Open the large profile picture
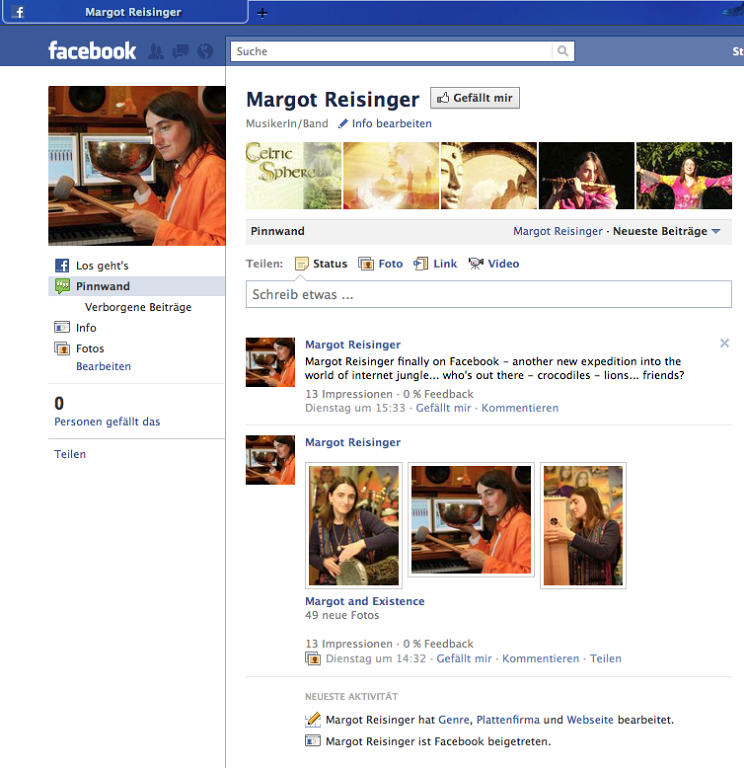Screen dimensions: 744x768 pos(137,166)
